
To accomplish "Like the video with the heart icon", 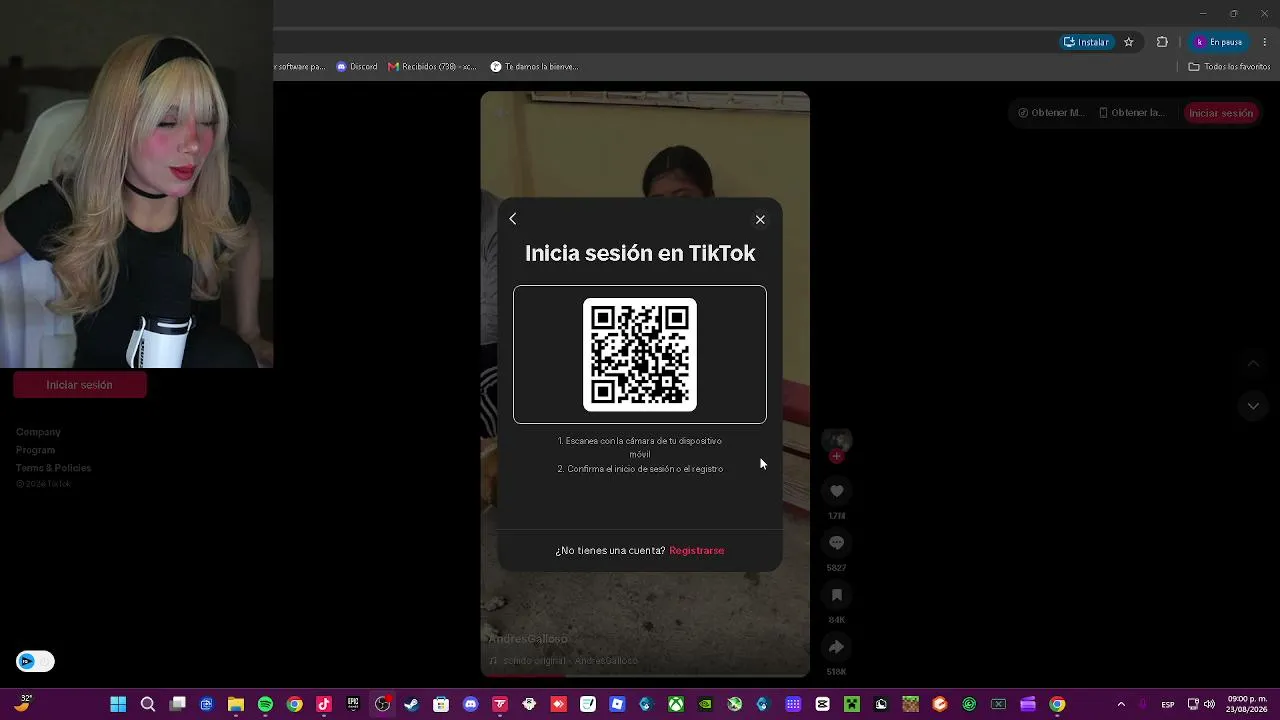I will 837,491.
